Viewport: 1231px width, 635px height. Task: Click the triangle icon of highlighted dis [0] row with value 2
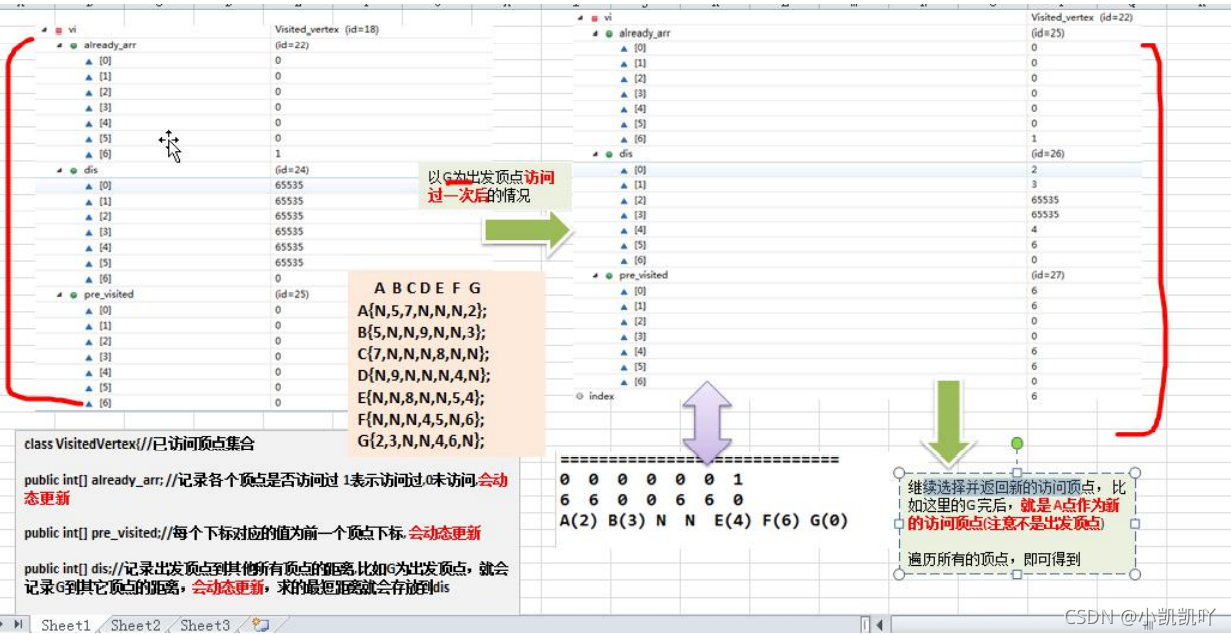pyautogui.click(x=625, y=170)
